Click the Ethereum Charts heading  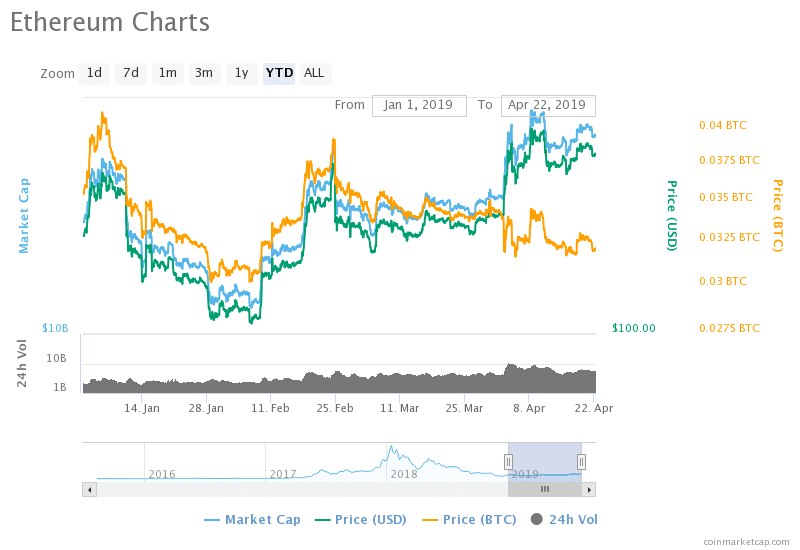(x=110, y=22)
